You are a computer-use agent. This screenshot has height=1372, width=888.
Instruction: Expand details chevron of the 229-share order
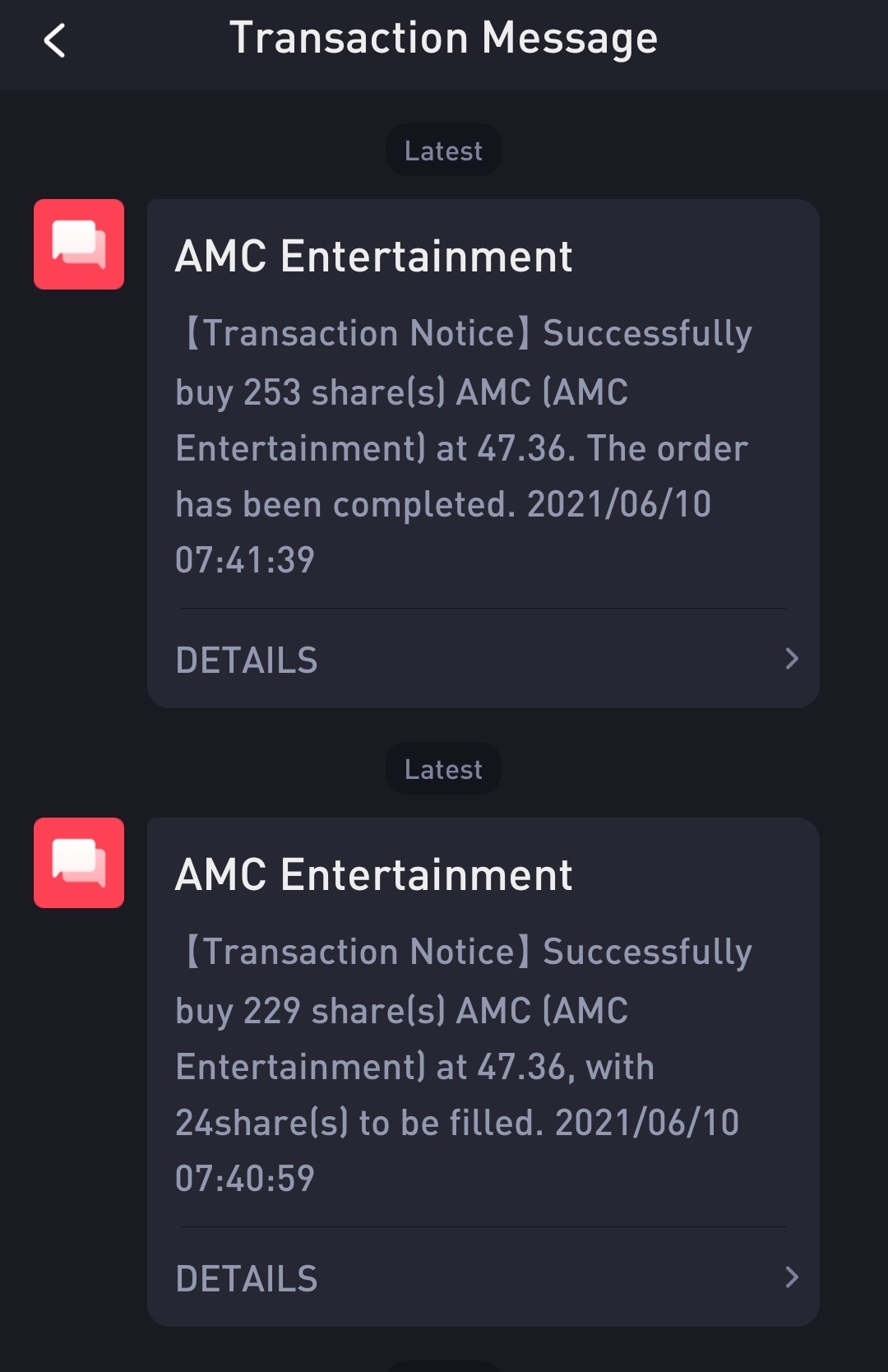pyautogui.click(x=791, y=1277)
